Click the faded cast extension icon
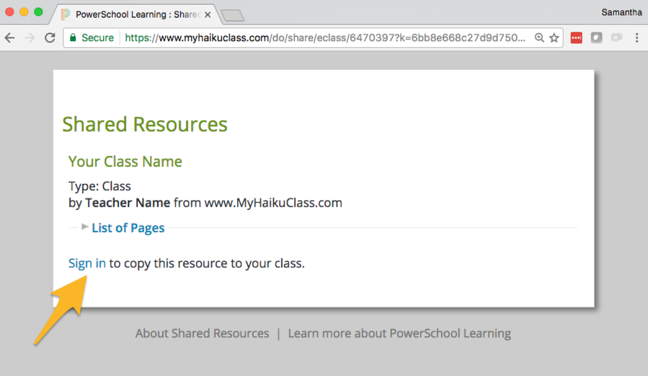648x376 pixels. pyautogui.click(x=617, y=38)
